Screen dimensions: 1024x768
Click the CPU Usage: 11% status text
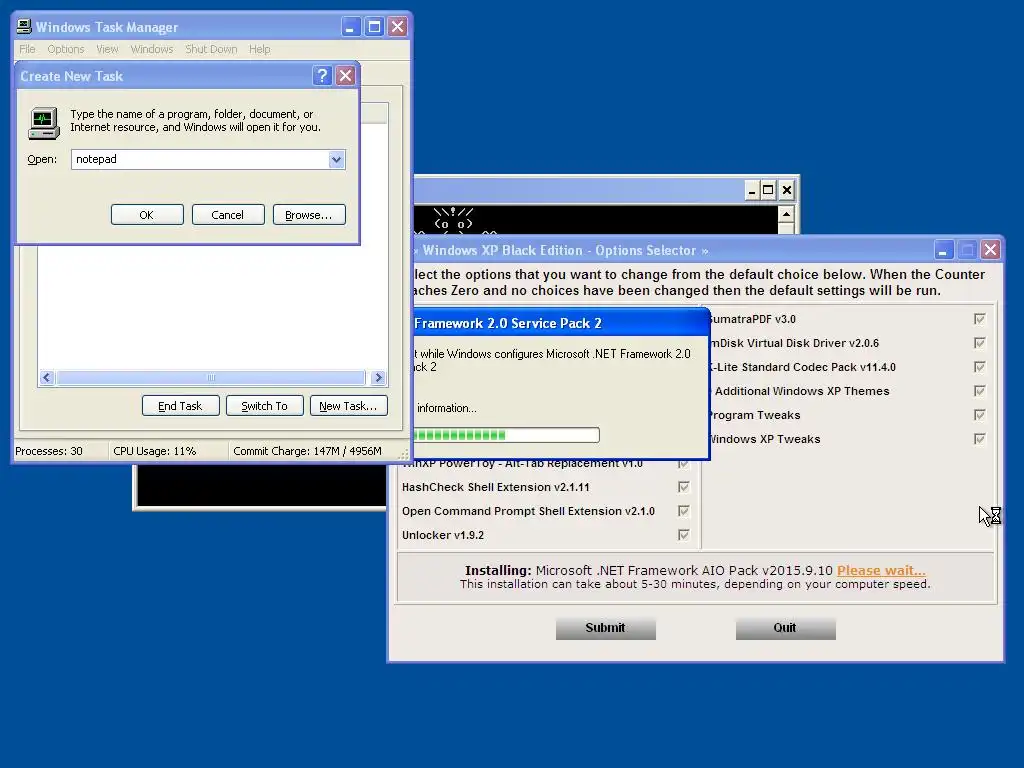[x=155, y=451]
